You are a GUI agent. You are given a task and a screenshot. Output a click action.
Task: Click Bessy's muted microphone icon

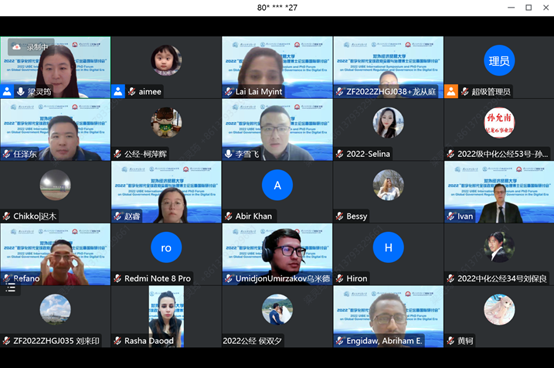pos(340,216)
